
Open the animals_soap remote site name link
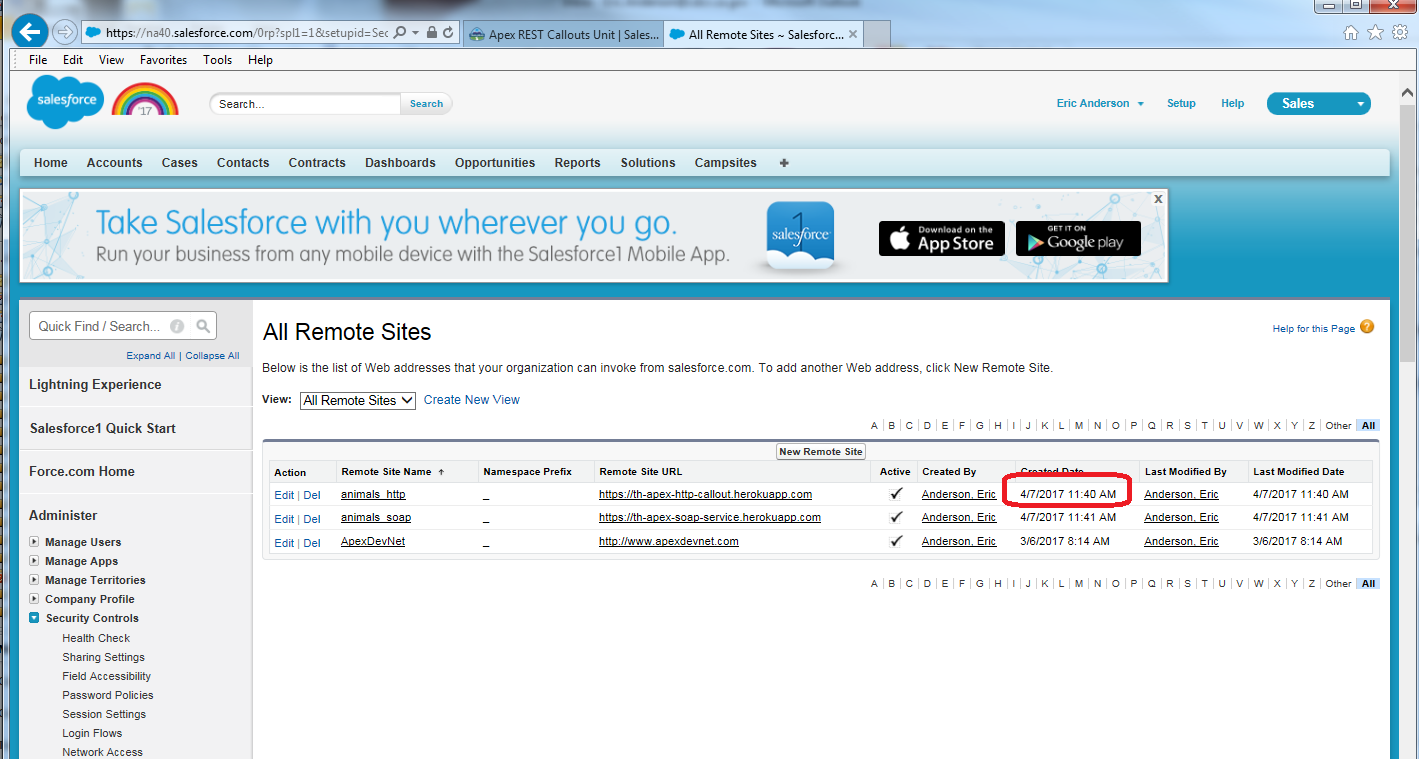click(x=376, y=517)
